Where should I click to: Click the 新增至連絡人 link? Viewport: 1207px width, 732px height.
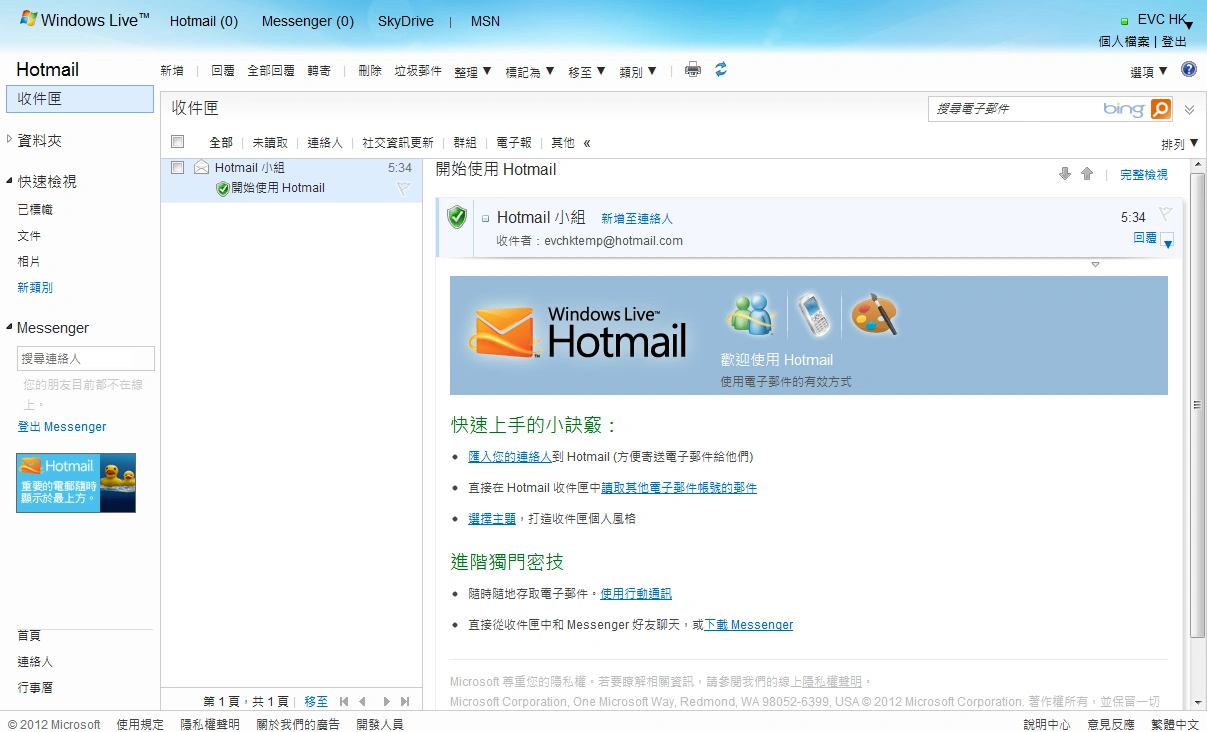[x=637, y=218]
